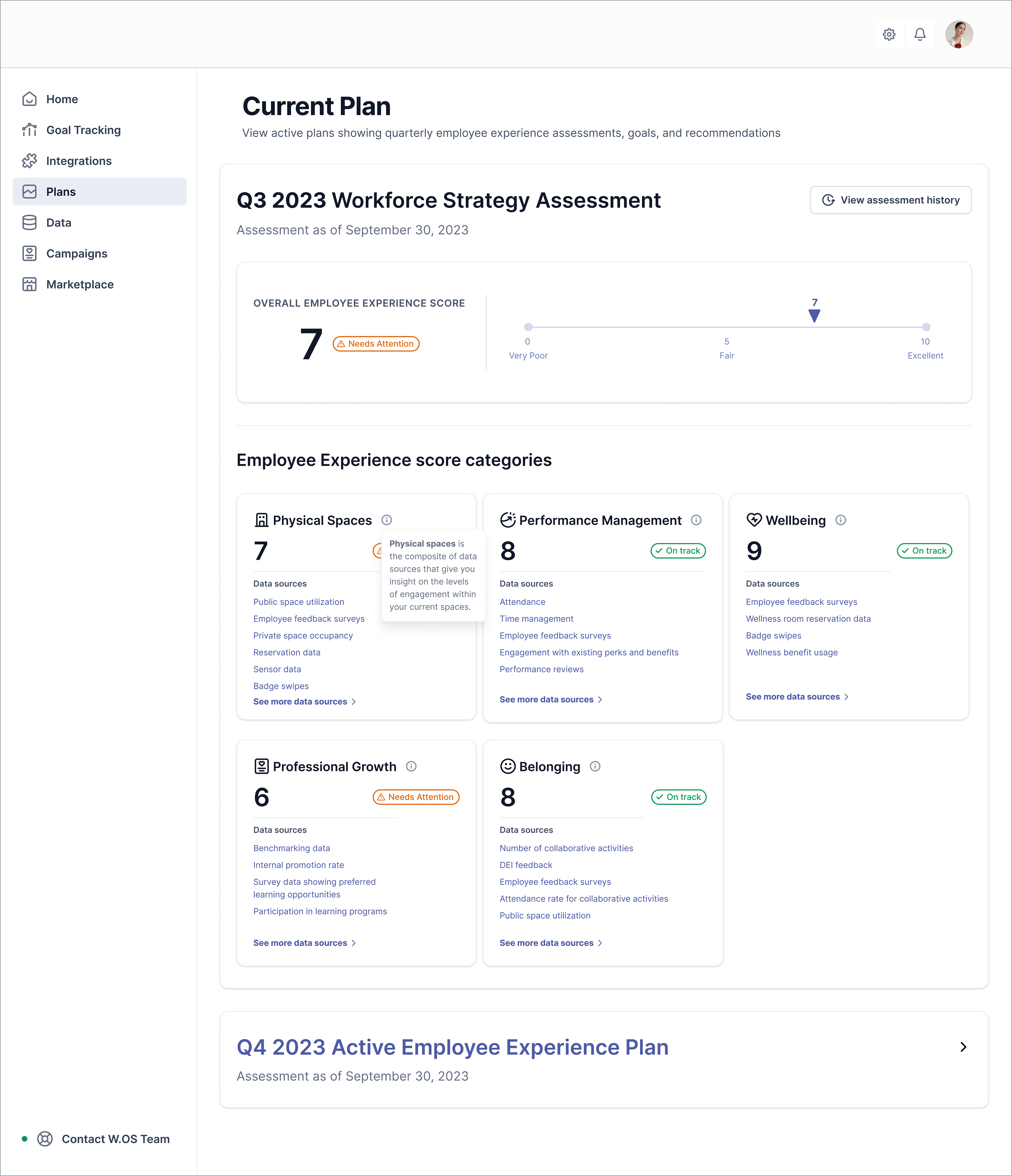Open Wellness benefit usage link
Screen dimensions: 1012x1176
(792, 653)
